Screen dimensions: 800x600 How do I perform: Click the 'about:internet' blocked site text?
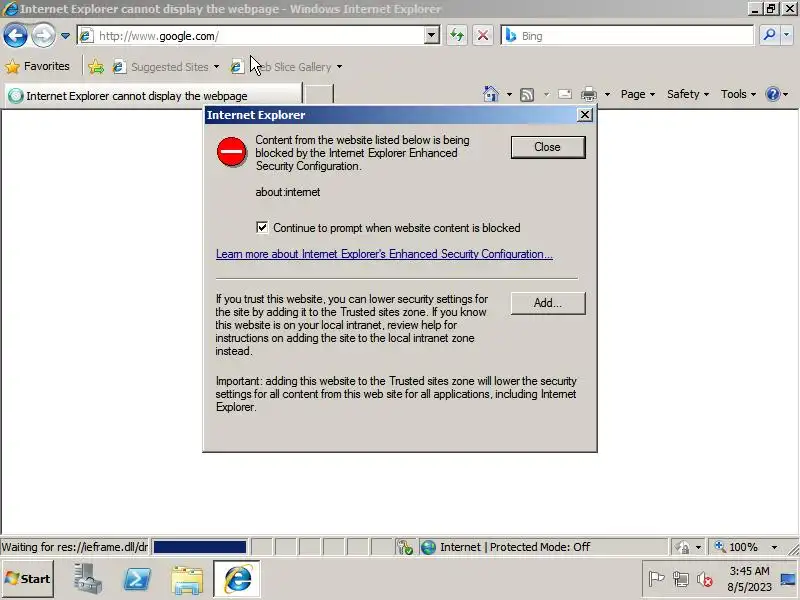pos(288,192)
